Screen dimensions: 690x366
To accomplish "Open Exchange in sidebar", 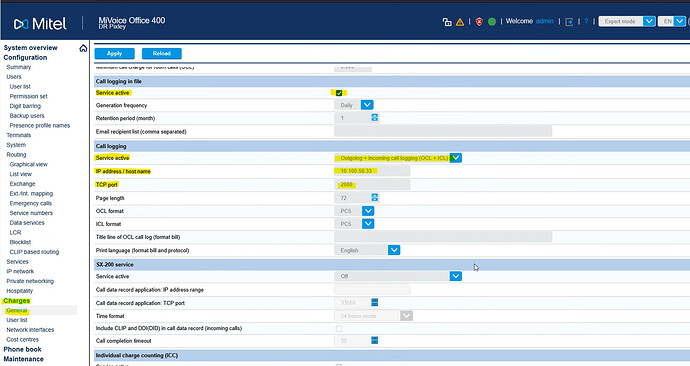I will click(22, 184).
